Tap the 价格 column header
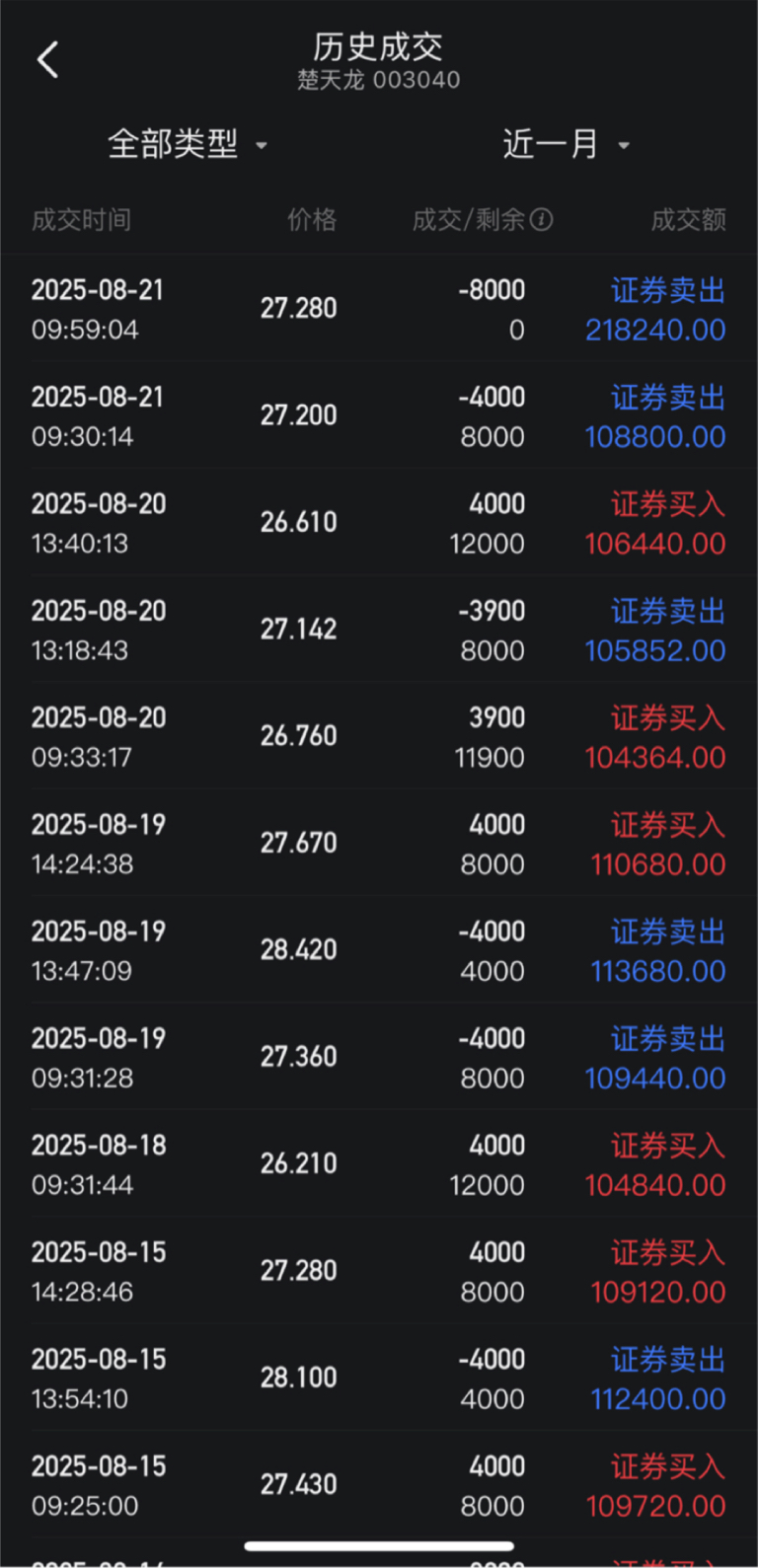The width and height of the screenshot is (759, 1568). [312, 220]
